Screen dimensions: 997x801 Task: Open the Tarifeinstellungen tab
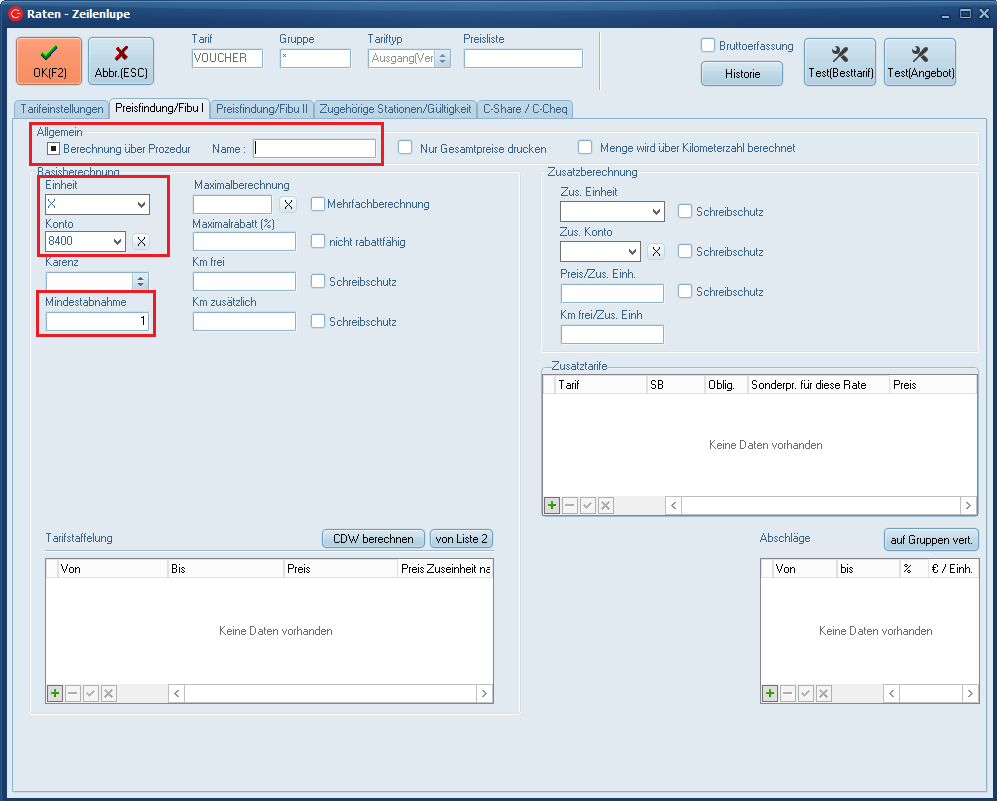click(61, 108)
